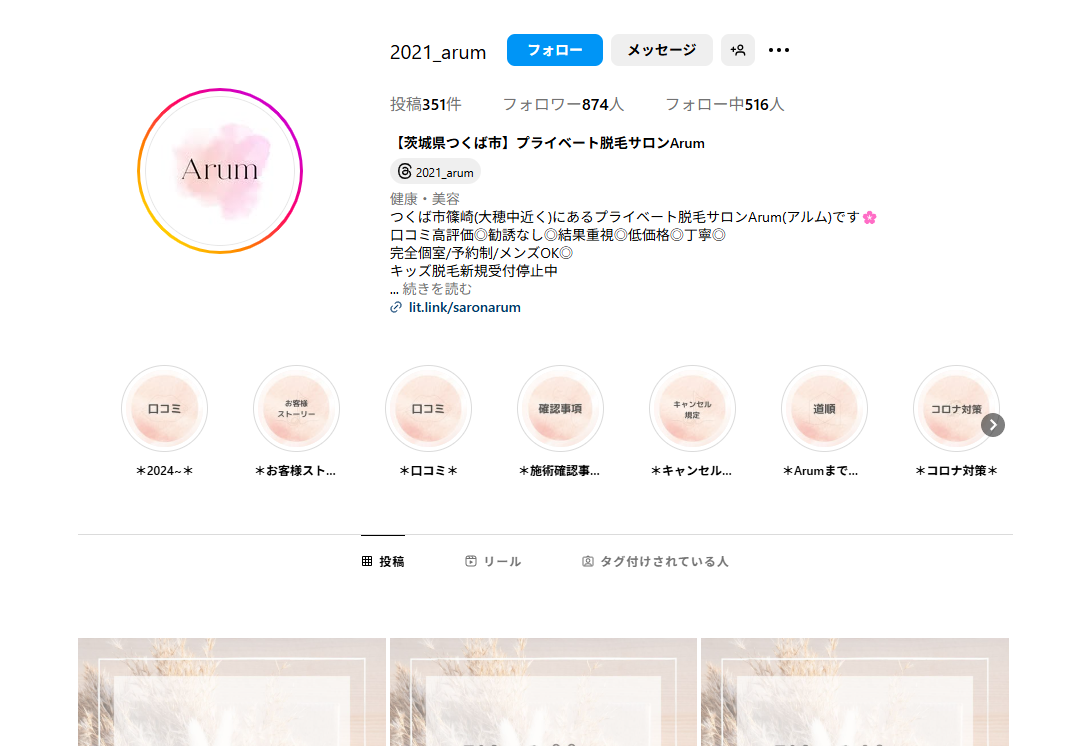Screen dimensions: 1074x746
Task: Expand bio with 続きを読む
Action: coord(437,289)
